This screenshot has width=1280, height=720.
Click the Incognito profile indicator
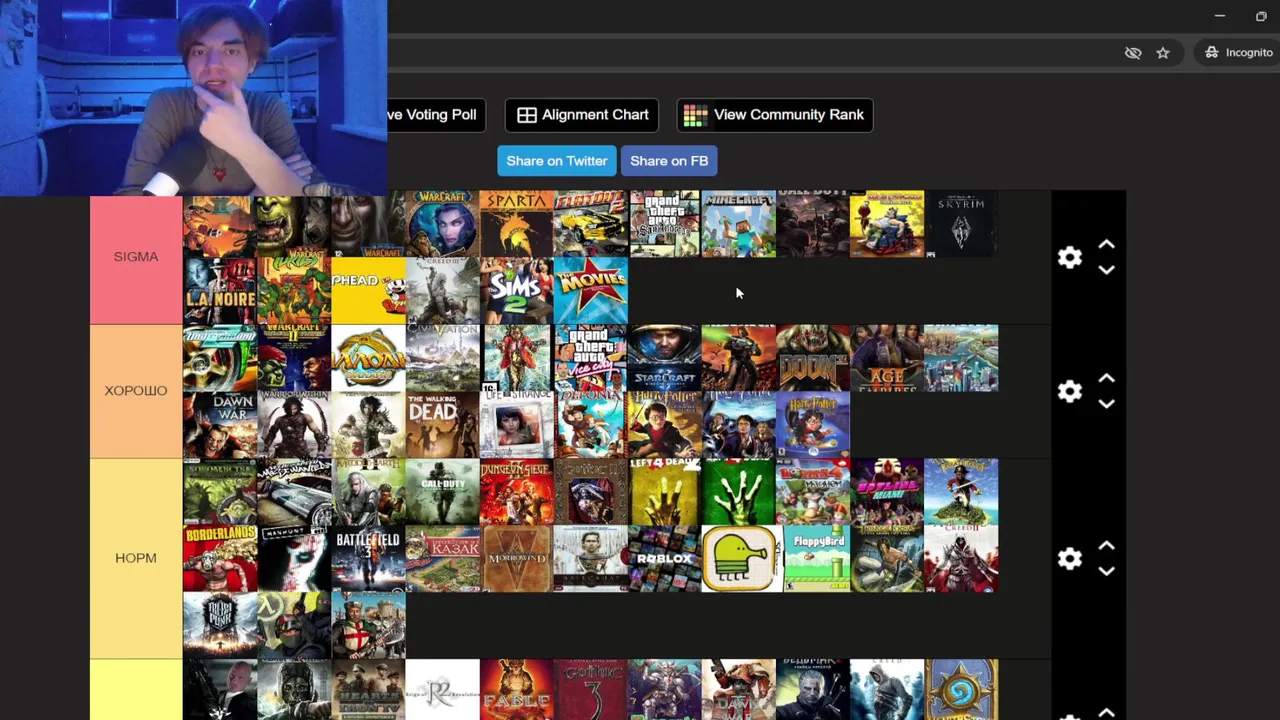pos(1238,53)
